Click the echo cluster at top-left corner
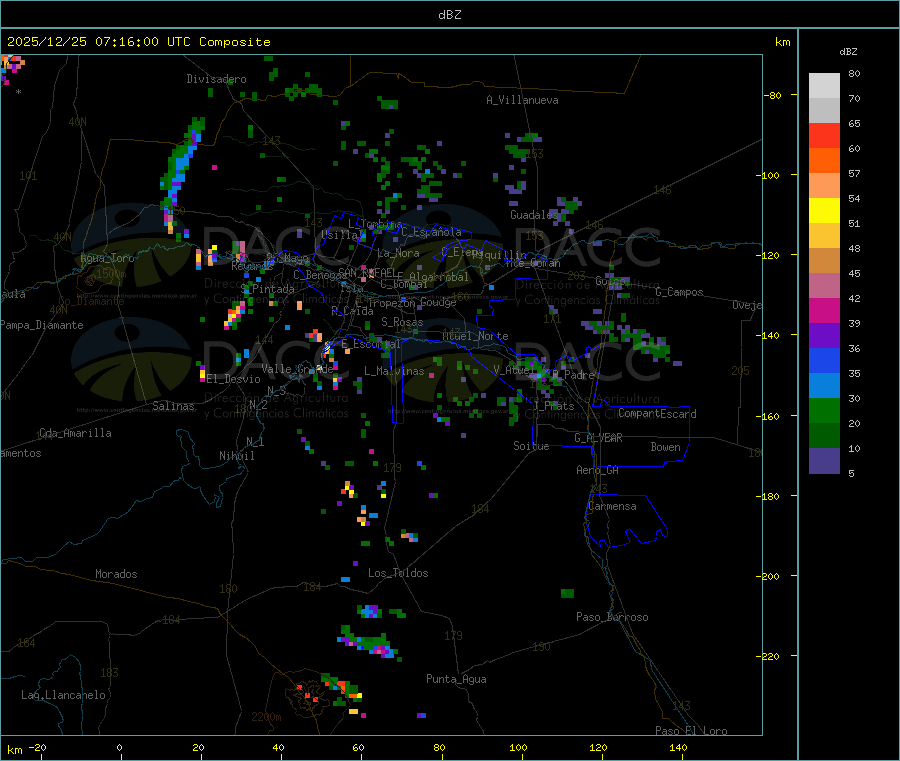The image size is (900, 761). pyautogui.click(x=11, y=68)
